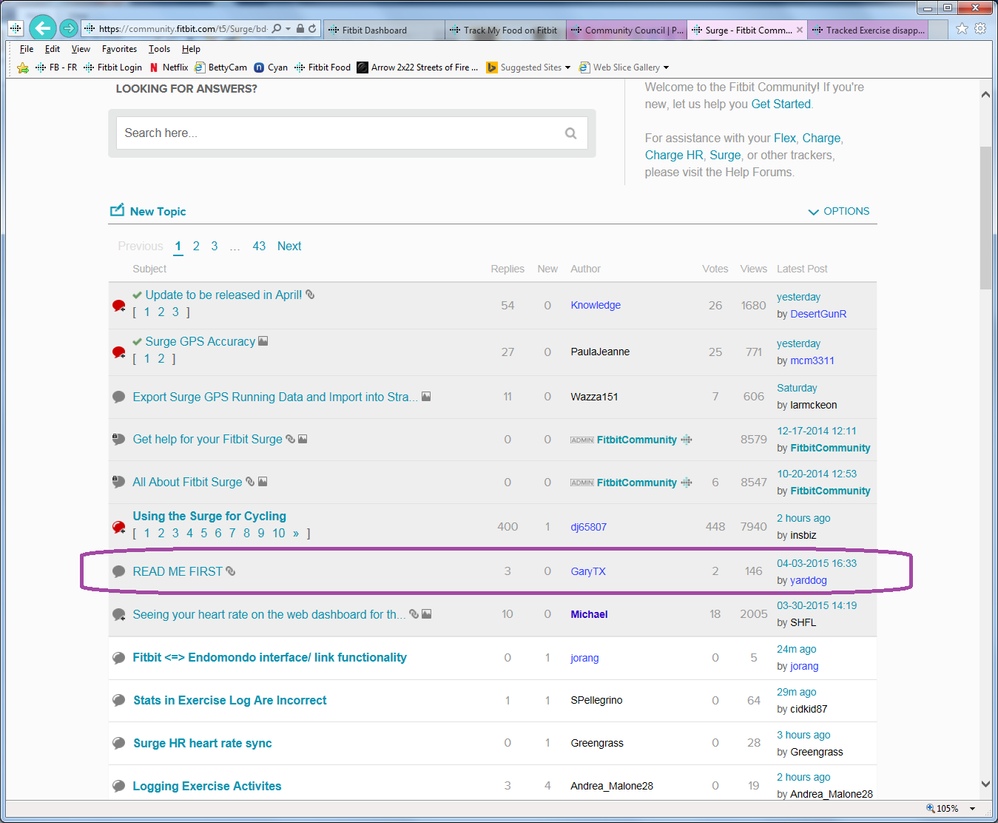The height and width of the screenshot is (823, 998).
Task: Close the Surge - Fitbit Community tab
Action: 799,30
